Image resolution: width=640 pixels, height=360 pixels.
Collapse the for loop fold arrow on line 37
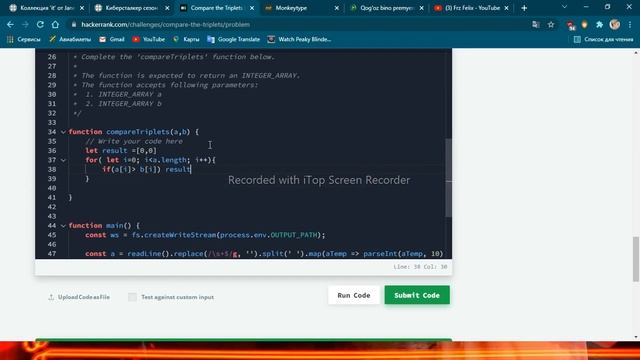63,160
